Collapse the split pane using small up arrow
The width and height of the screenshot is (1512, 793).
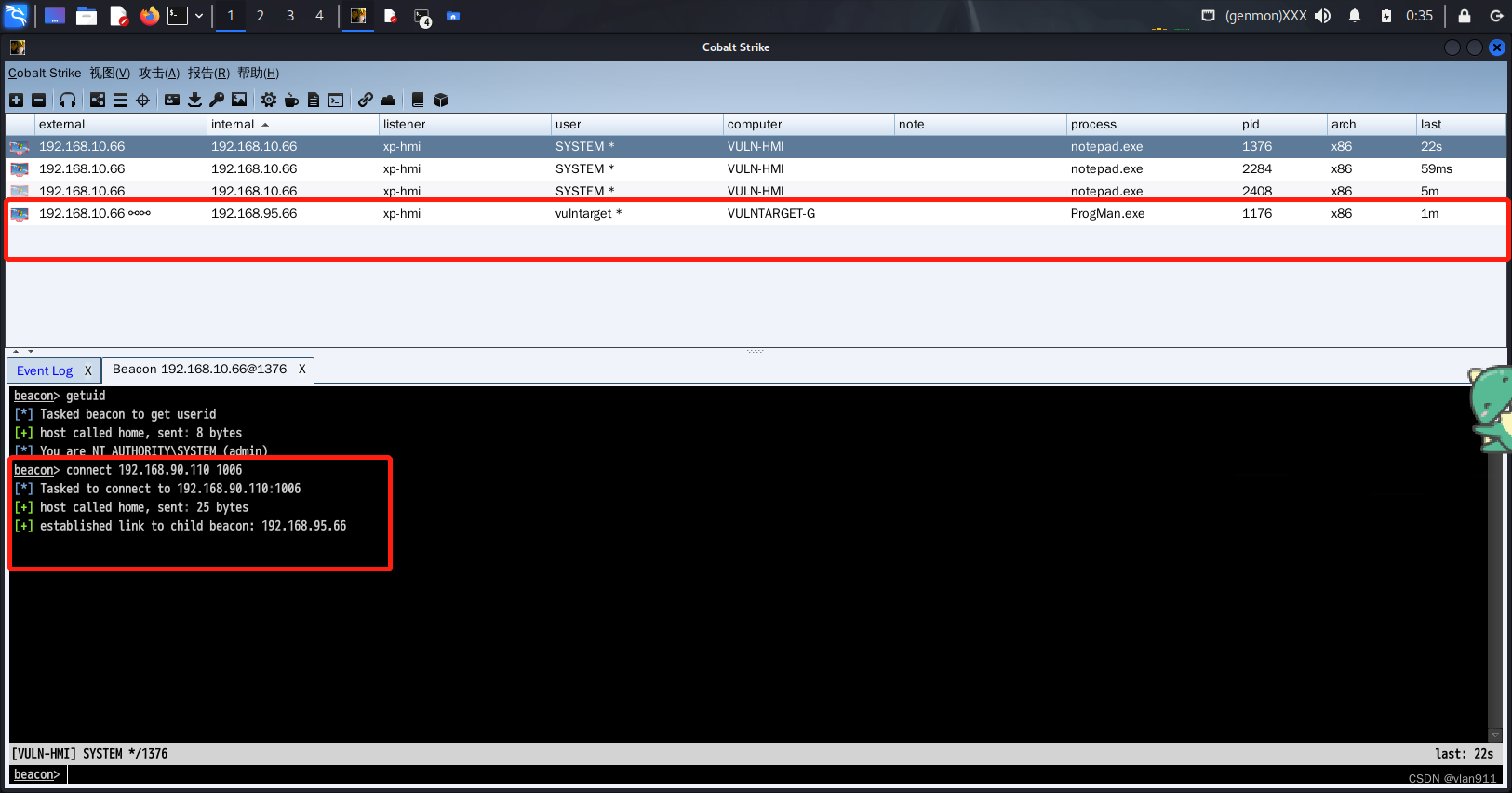point(16,352)
